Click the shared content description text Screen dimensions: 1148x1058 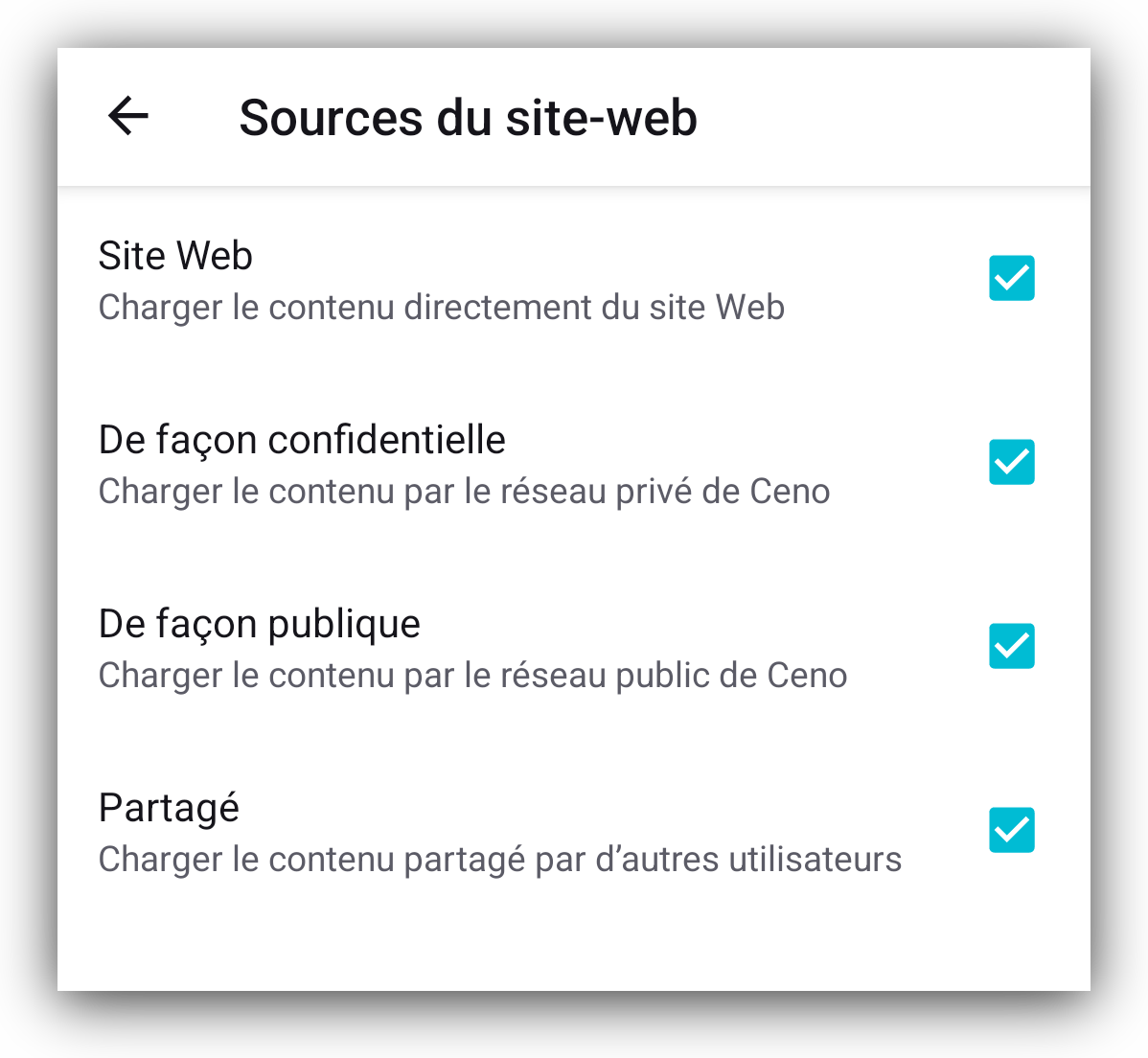click(499, 860)
